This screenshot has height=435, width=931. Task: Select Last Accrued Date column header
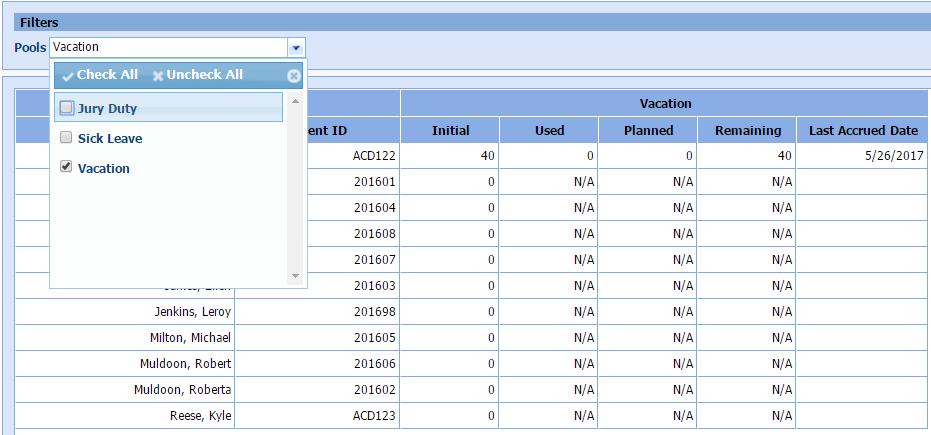click(x=863, y=130)
